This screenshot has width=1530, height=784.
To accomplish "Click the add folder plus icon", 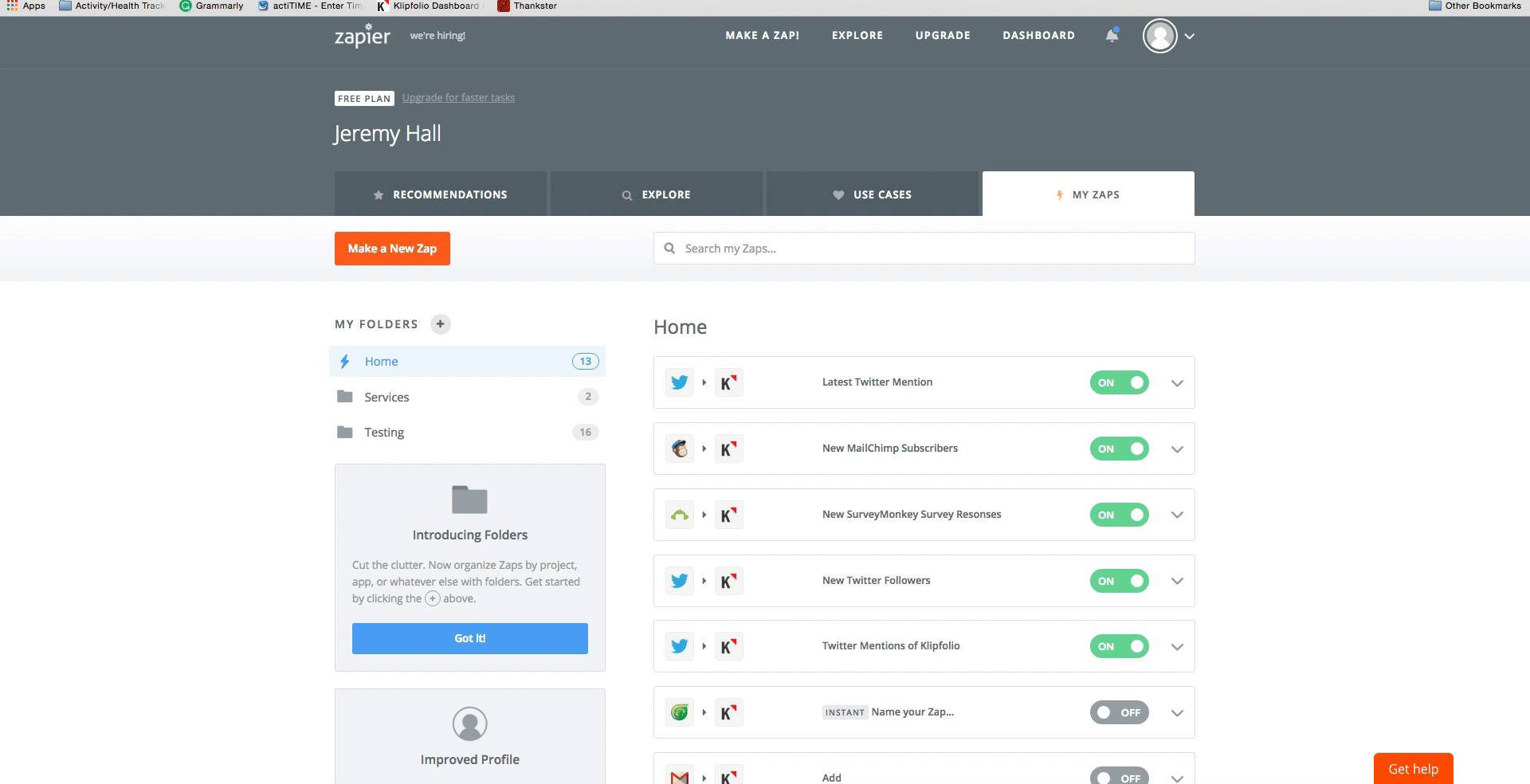I will 440,324.
